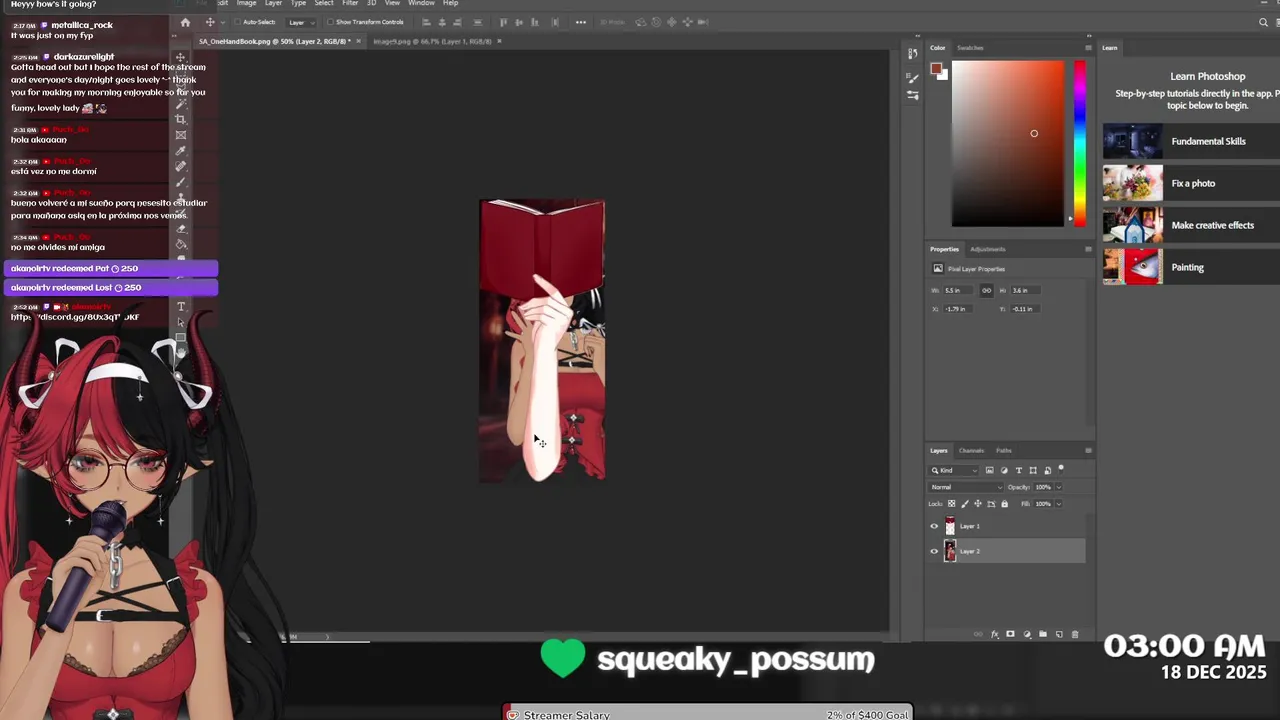Open the Move tool preset dropdown arrow
The height and width of the screenshot is (720, 1280).
[x=223, y=22]
